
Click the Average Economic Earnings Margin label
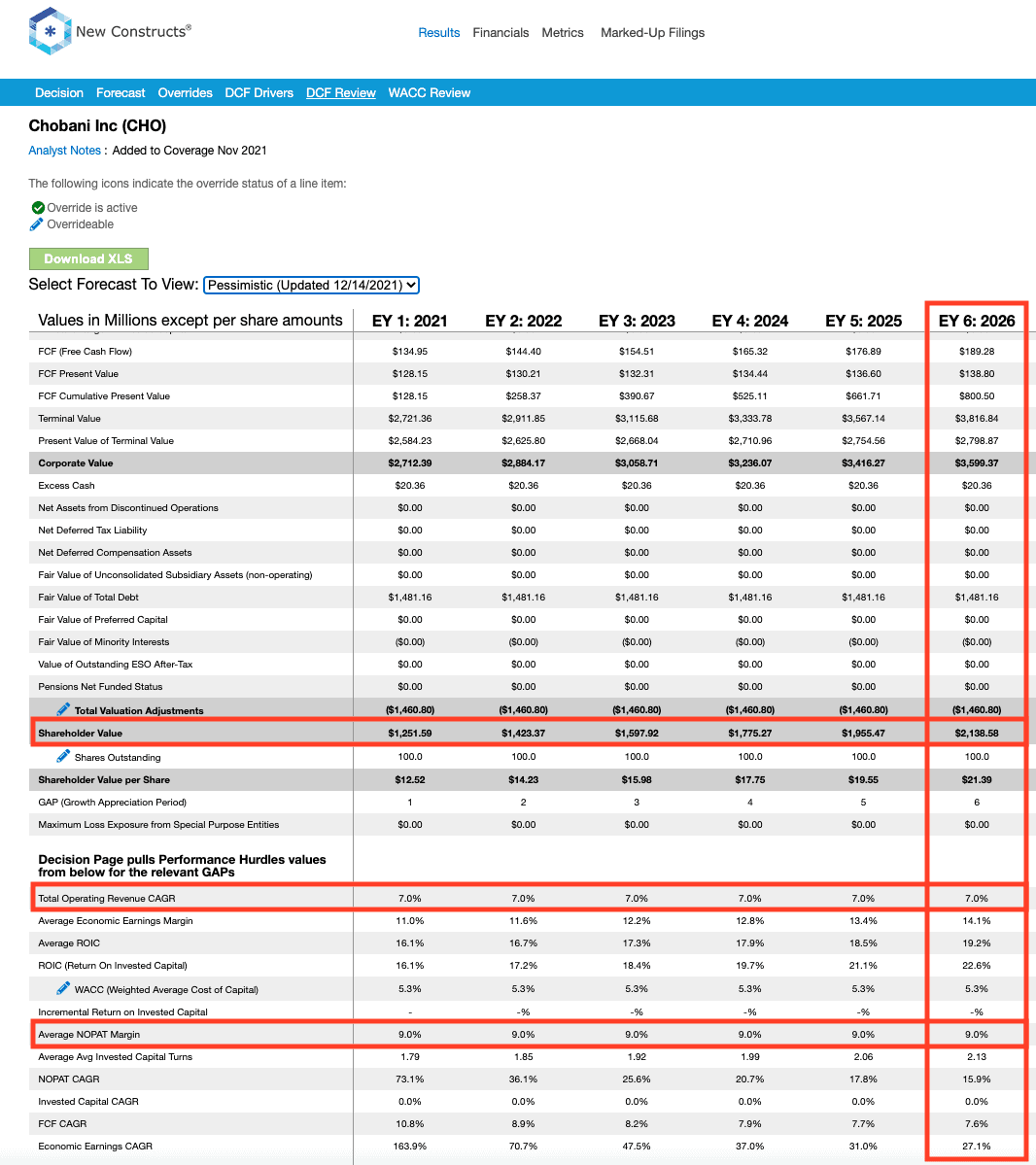tap(116, 920)
